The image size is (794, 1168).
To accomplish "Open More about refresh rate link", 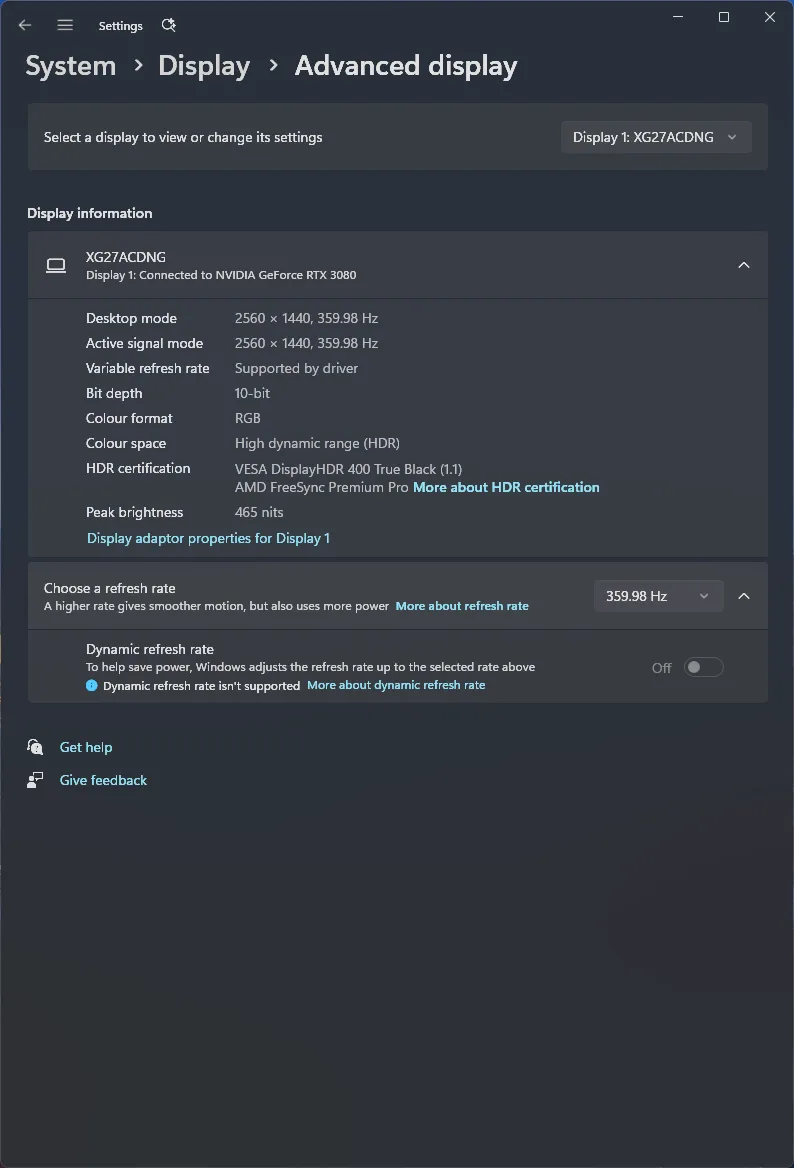I will [x=462, y=606].
